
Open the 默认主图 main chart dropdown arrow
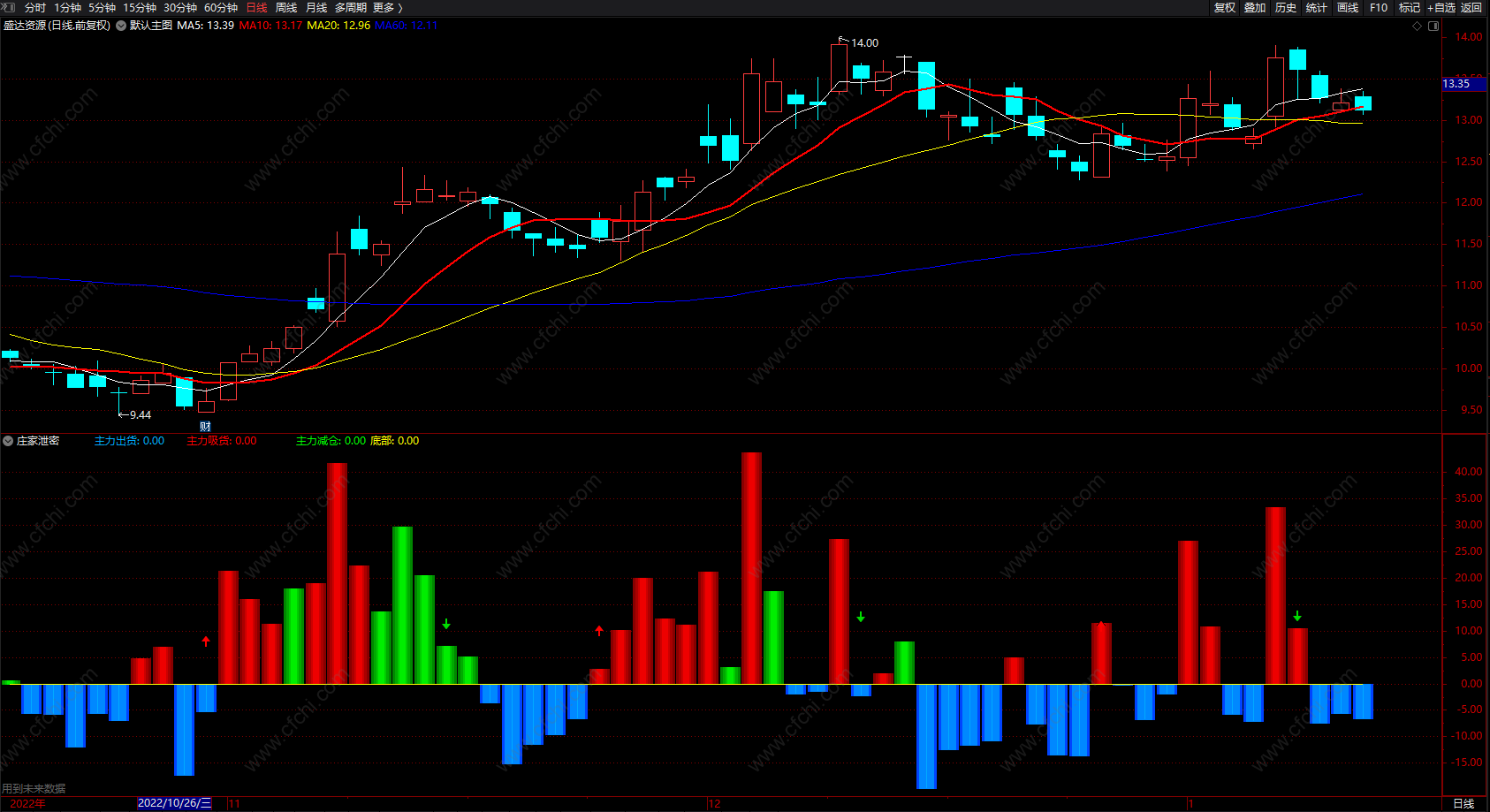(121, 26)
